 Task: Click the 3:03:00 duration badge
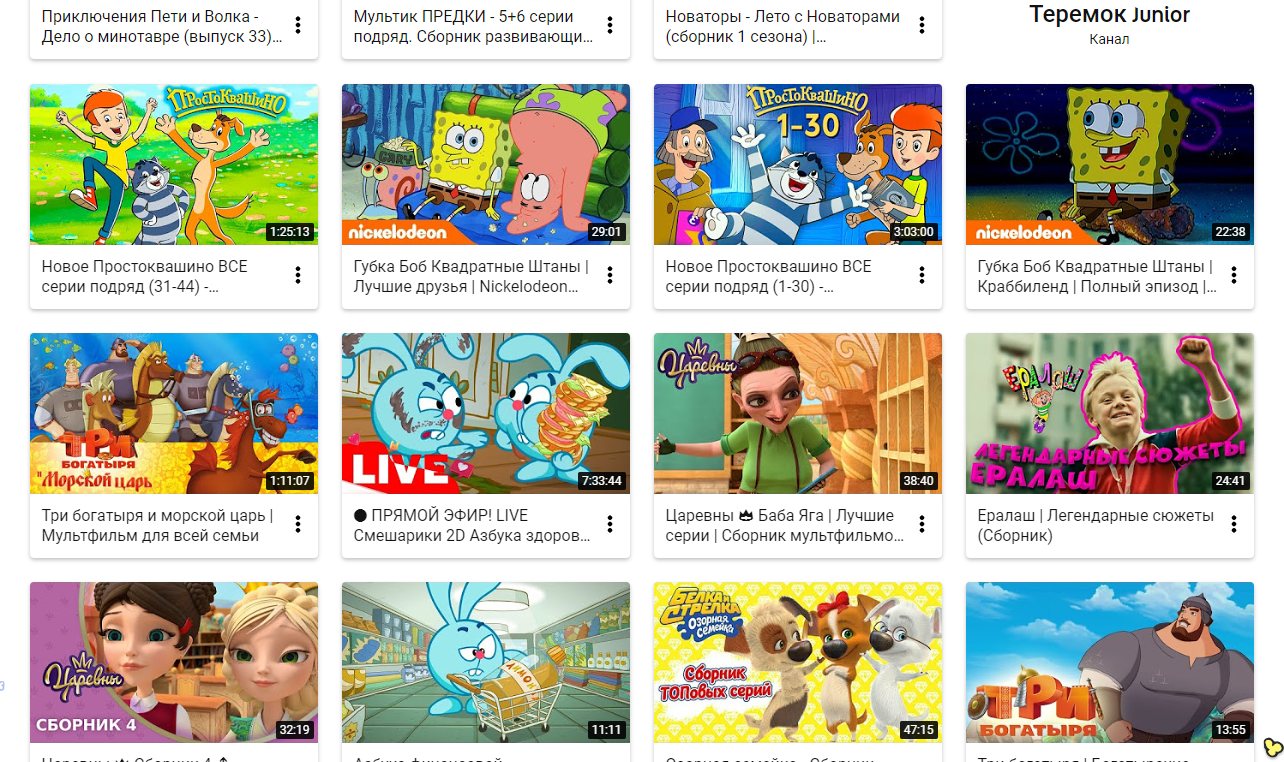[x=914, y=232]
